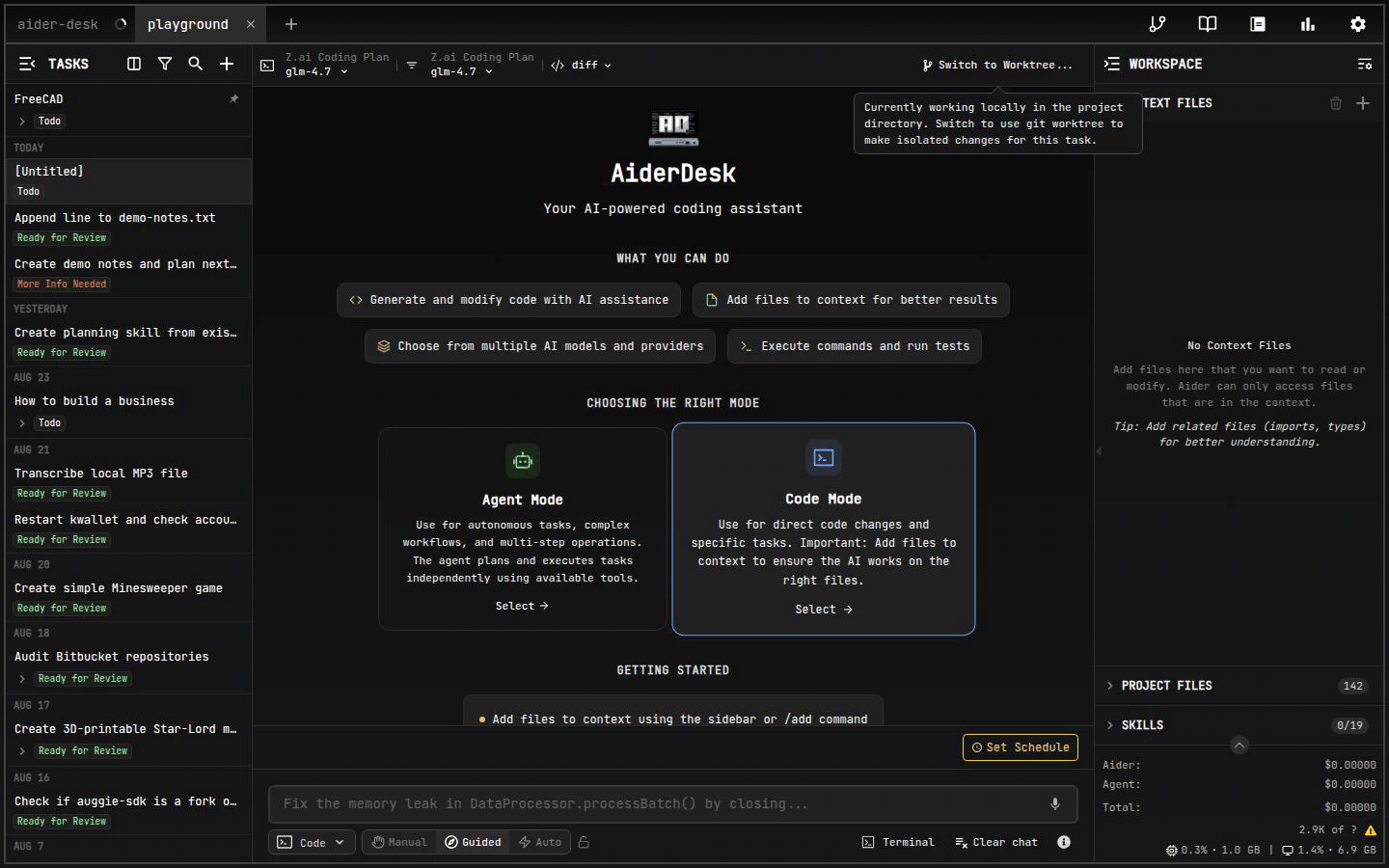
Task: Collapse the Tasks sidebar via its header icon
Action: coord(27,64)
